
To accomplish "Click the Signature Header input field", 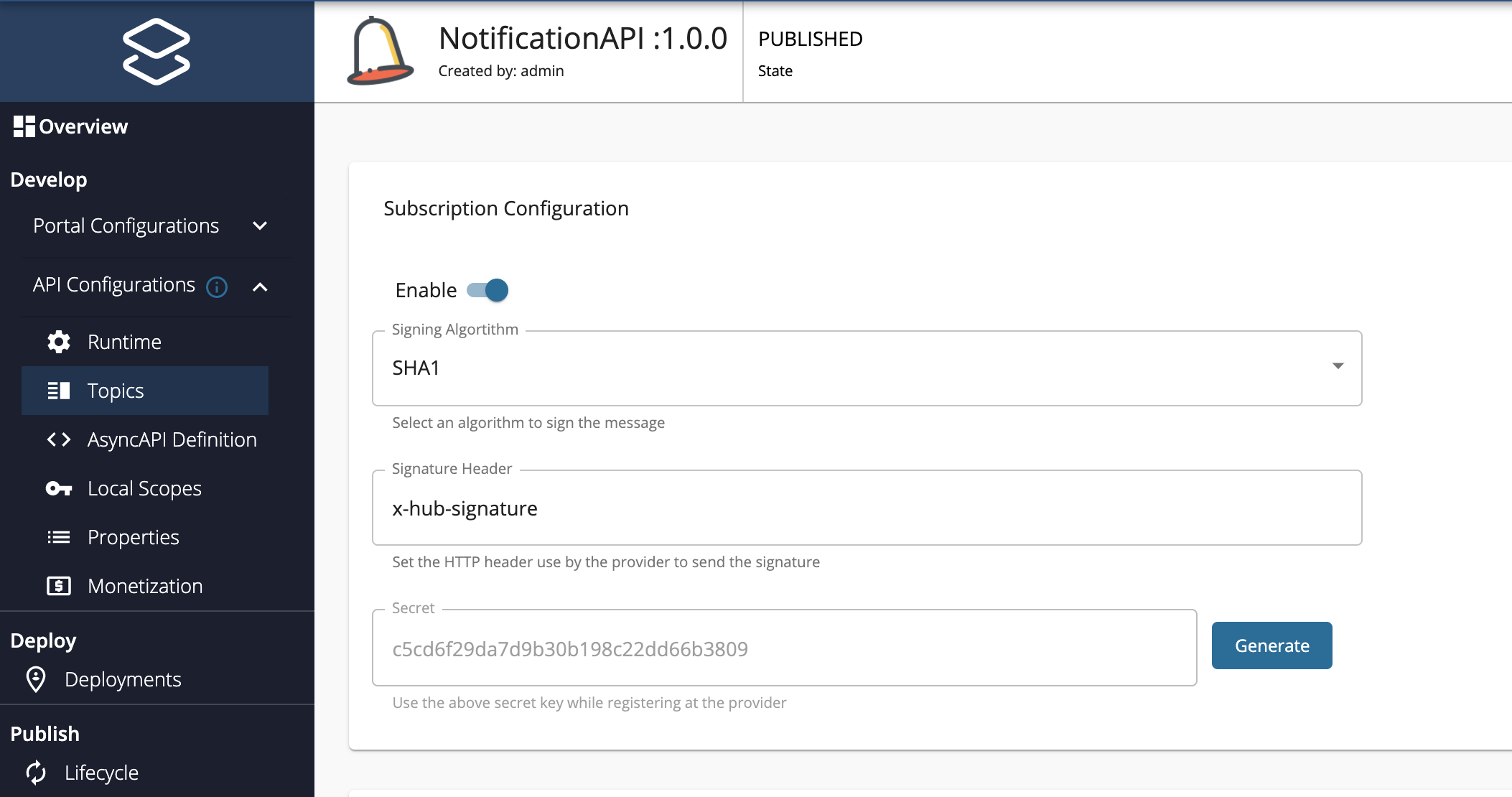I will coord(867,508).
